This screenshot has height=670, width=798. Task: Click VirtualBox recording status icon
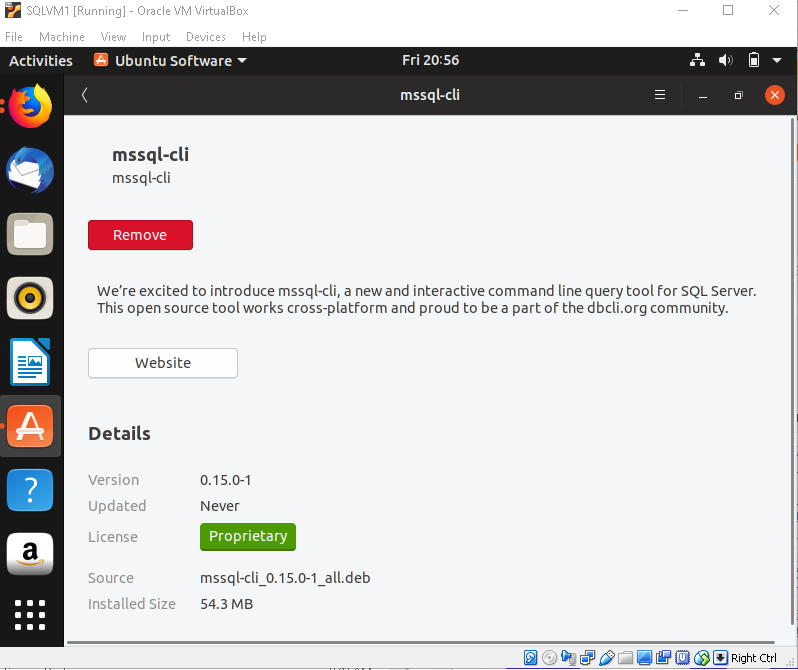pos(664,658)
